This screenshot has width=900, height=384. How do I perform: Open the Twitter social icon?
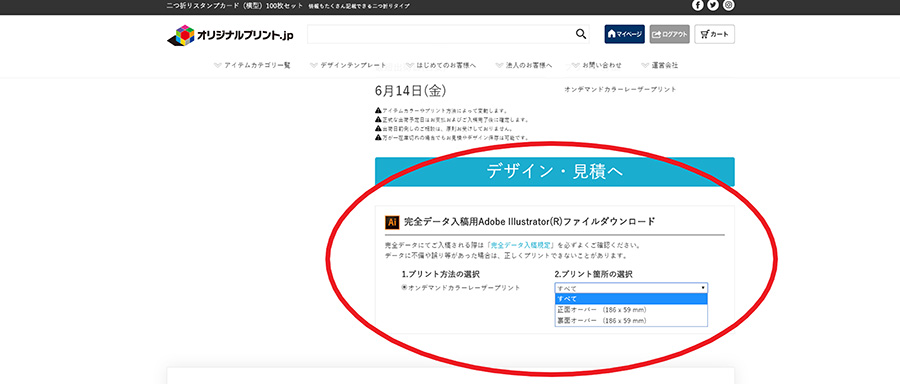coord(713,5)
